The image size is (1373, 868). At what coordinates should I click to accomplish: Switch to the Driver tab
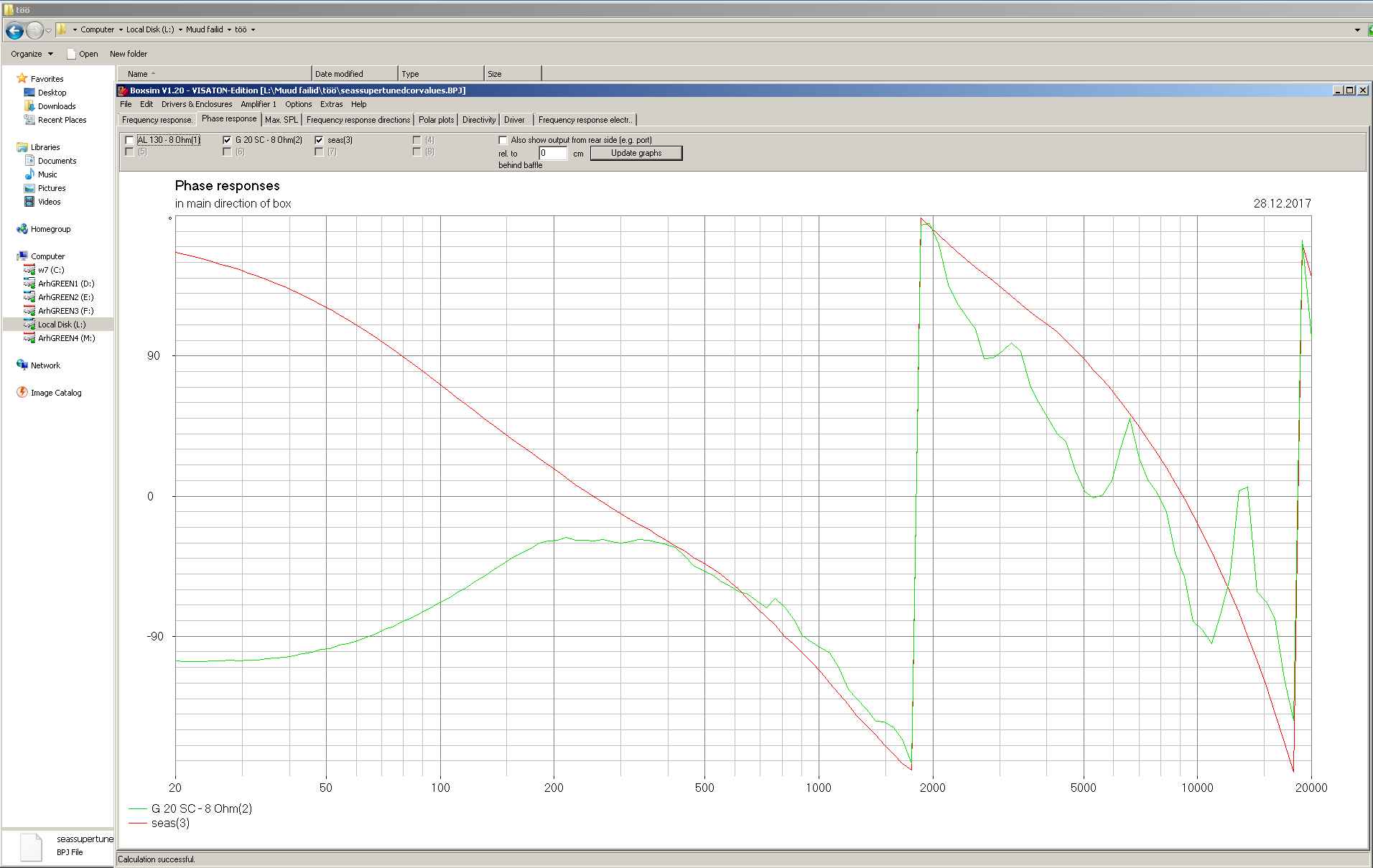click(x=514, y=120)
